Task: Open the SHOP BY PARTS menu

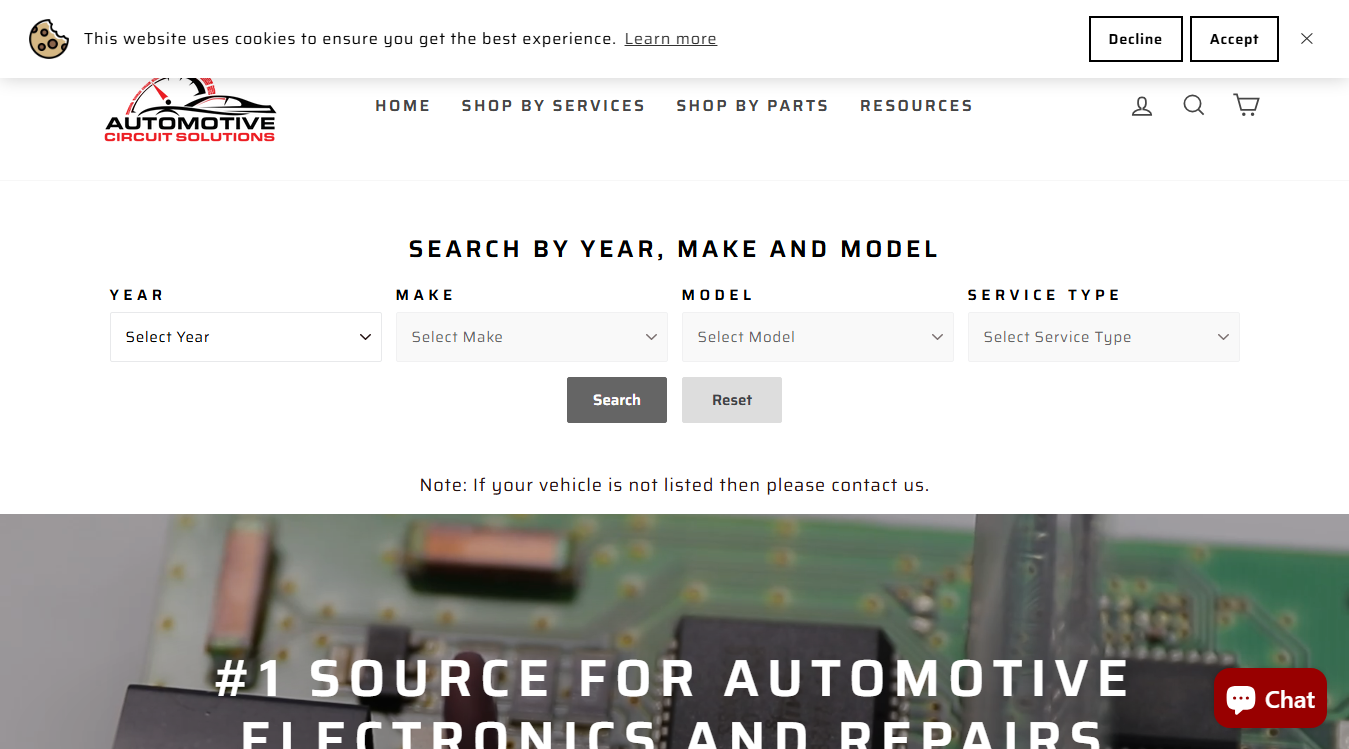Action: 752,106
